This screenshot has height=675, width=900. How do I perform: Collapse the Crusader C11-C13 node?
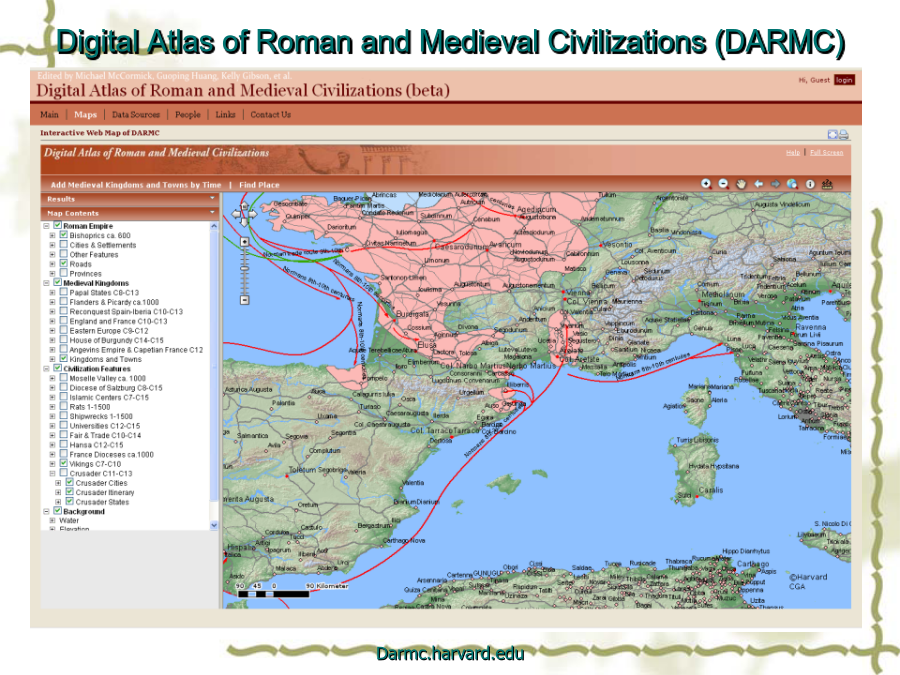pyautogui.click(x=52, y=474)
